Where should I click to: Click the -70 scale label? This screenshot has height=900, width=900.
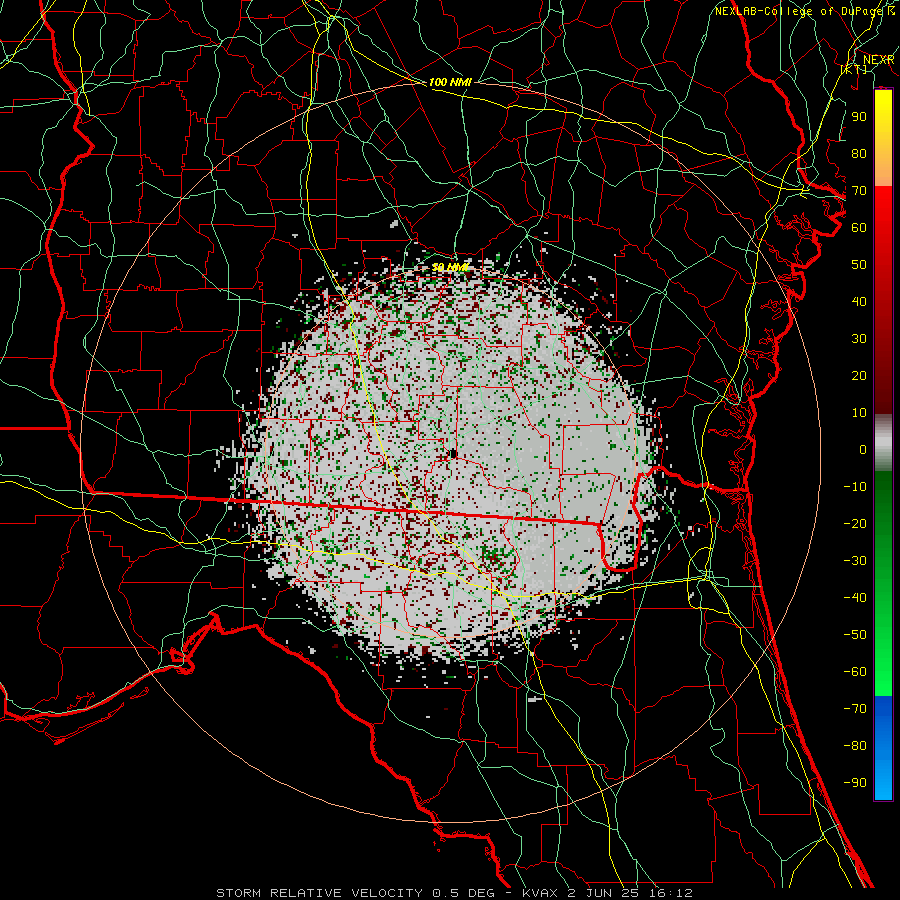855,708
